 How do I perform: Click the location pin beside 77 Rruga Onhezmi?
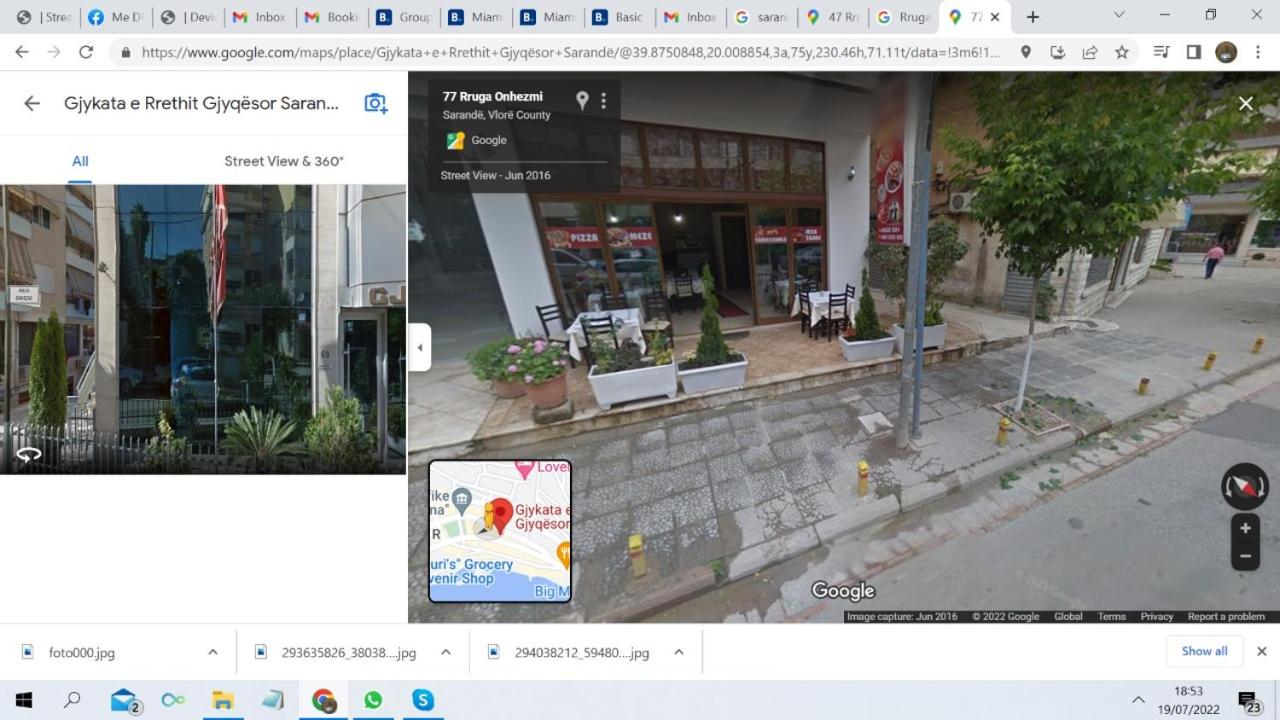point(582,100)
